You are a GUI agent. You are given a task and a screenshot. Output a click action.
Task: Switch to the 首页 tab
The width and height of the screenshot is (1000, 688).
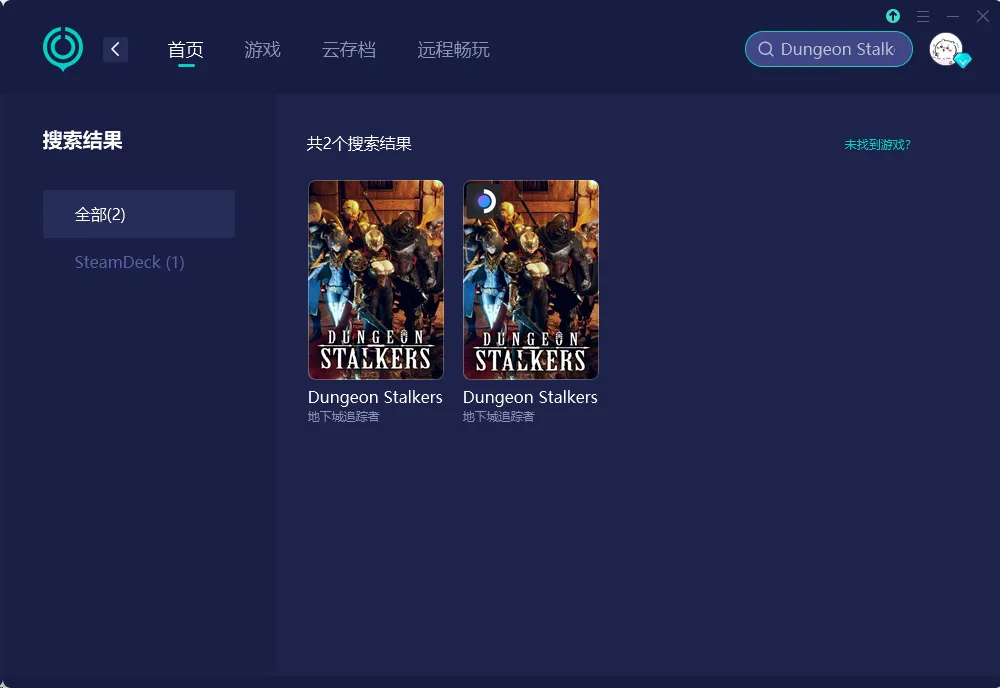(x=186, y=50)
